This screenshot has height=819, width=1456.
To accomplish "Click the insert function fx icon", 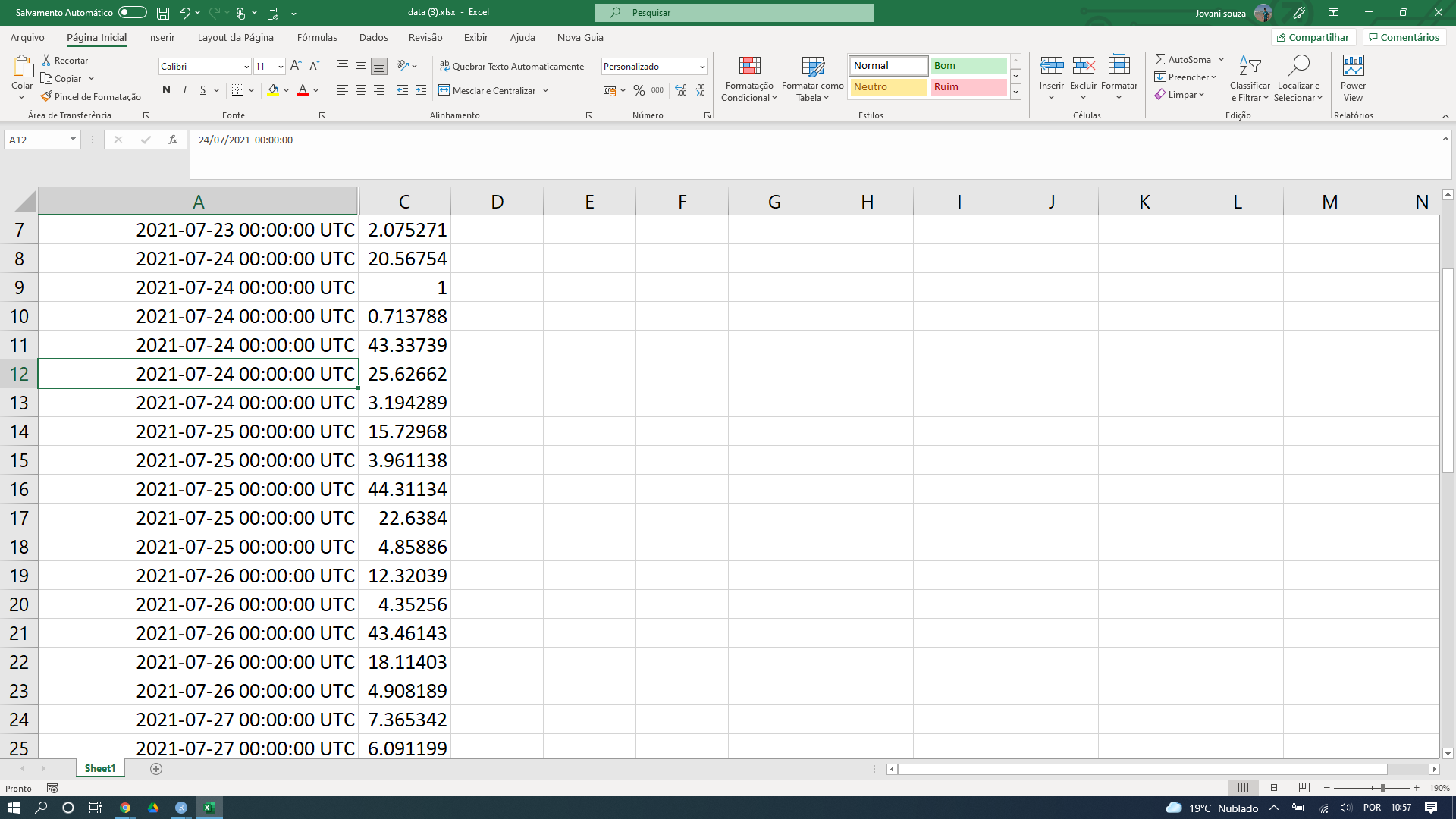I will coord(173,140).
